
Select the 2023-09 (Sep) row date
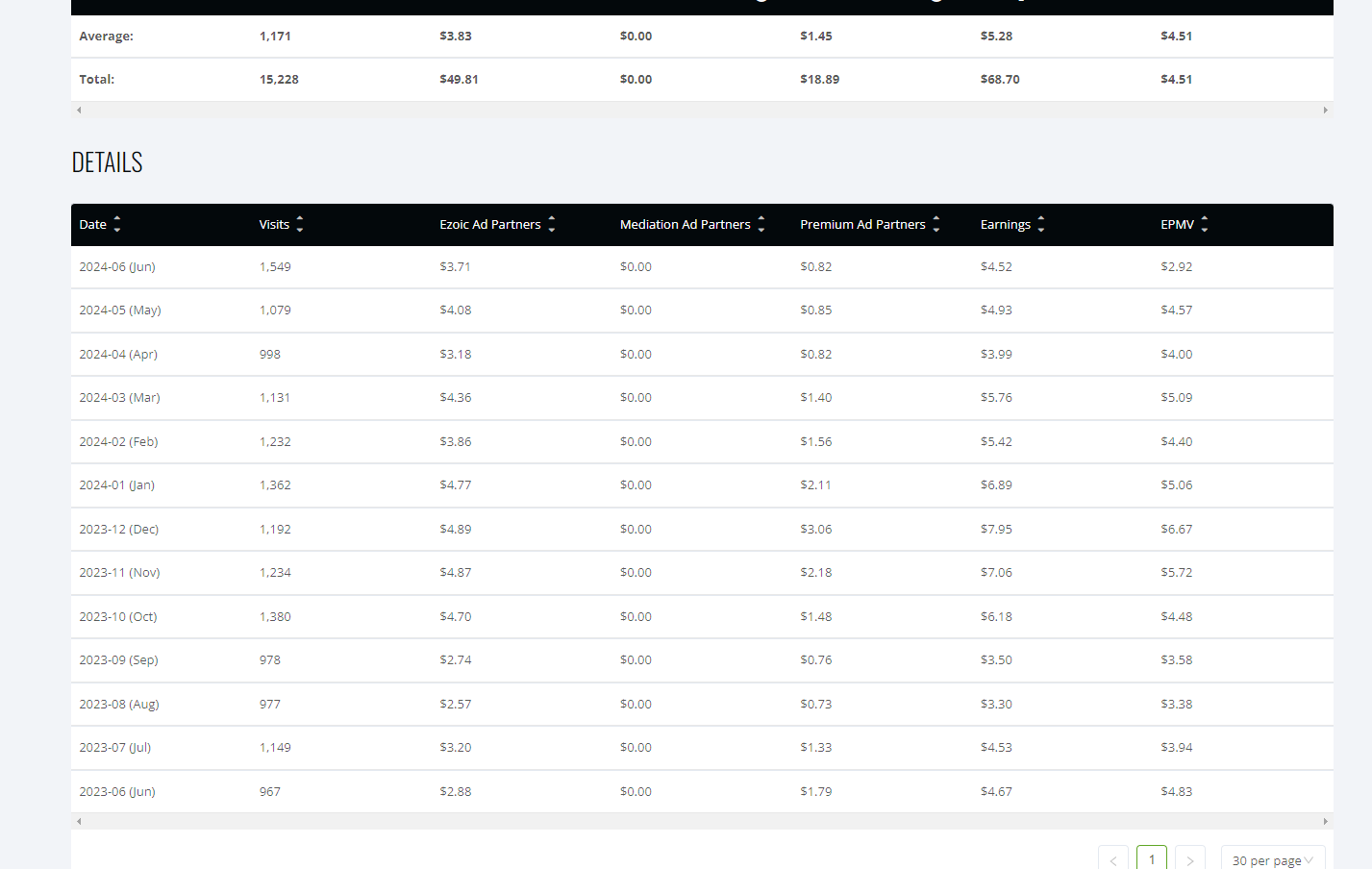[x=118, y=660]
